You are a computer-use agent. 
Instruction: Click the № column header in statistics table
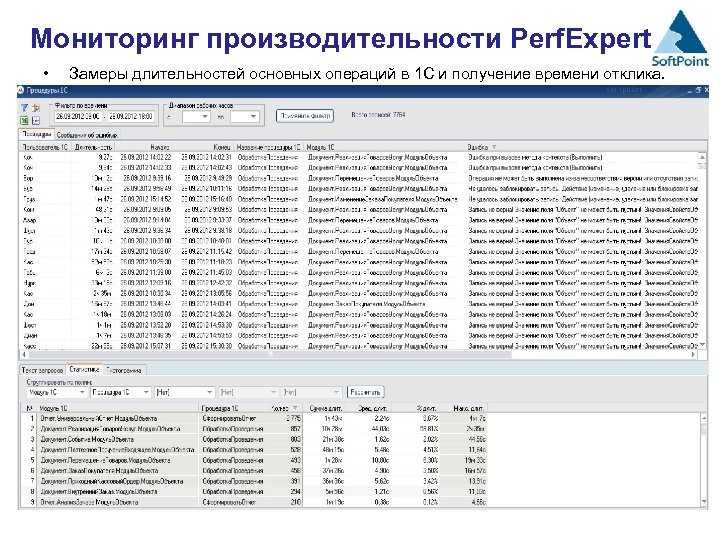click(x=29, y=408)
